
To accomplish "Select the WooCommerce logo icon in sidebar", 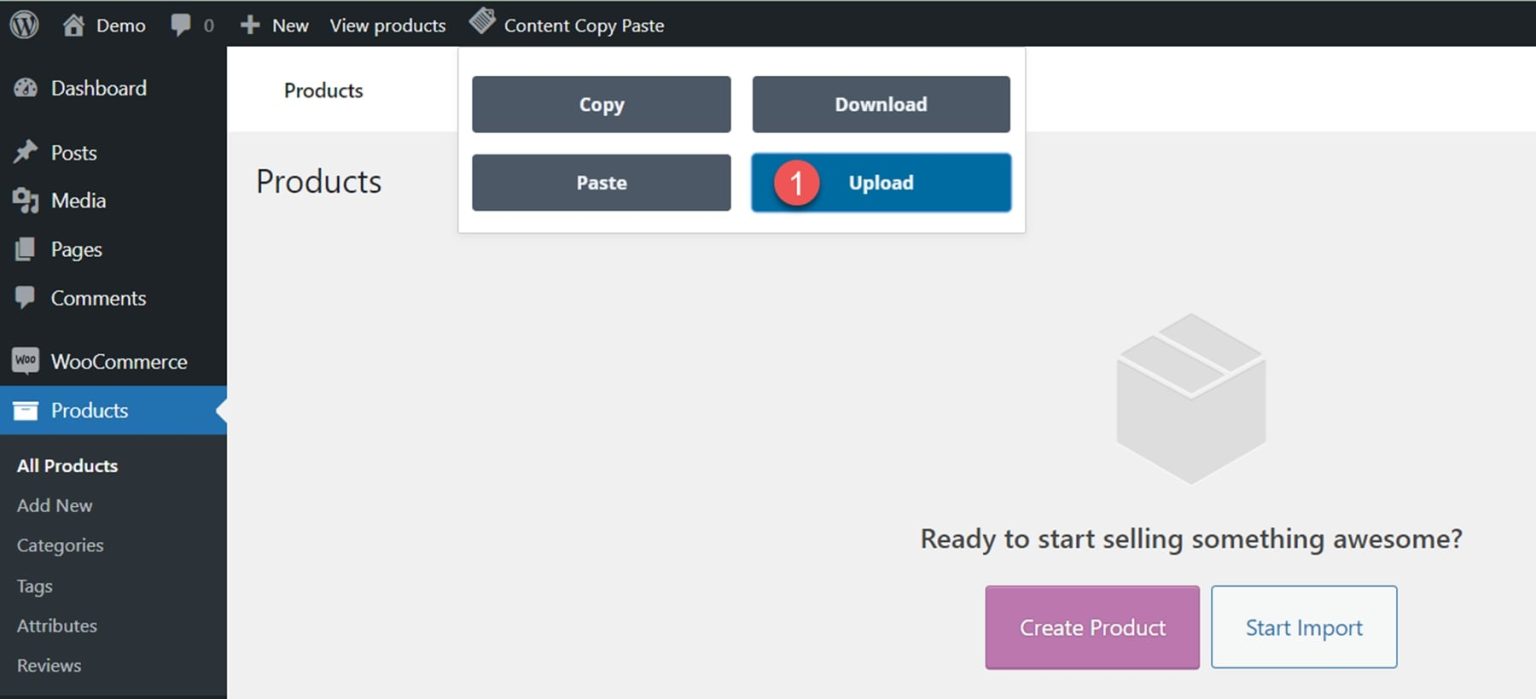I will click(24, 361).
